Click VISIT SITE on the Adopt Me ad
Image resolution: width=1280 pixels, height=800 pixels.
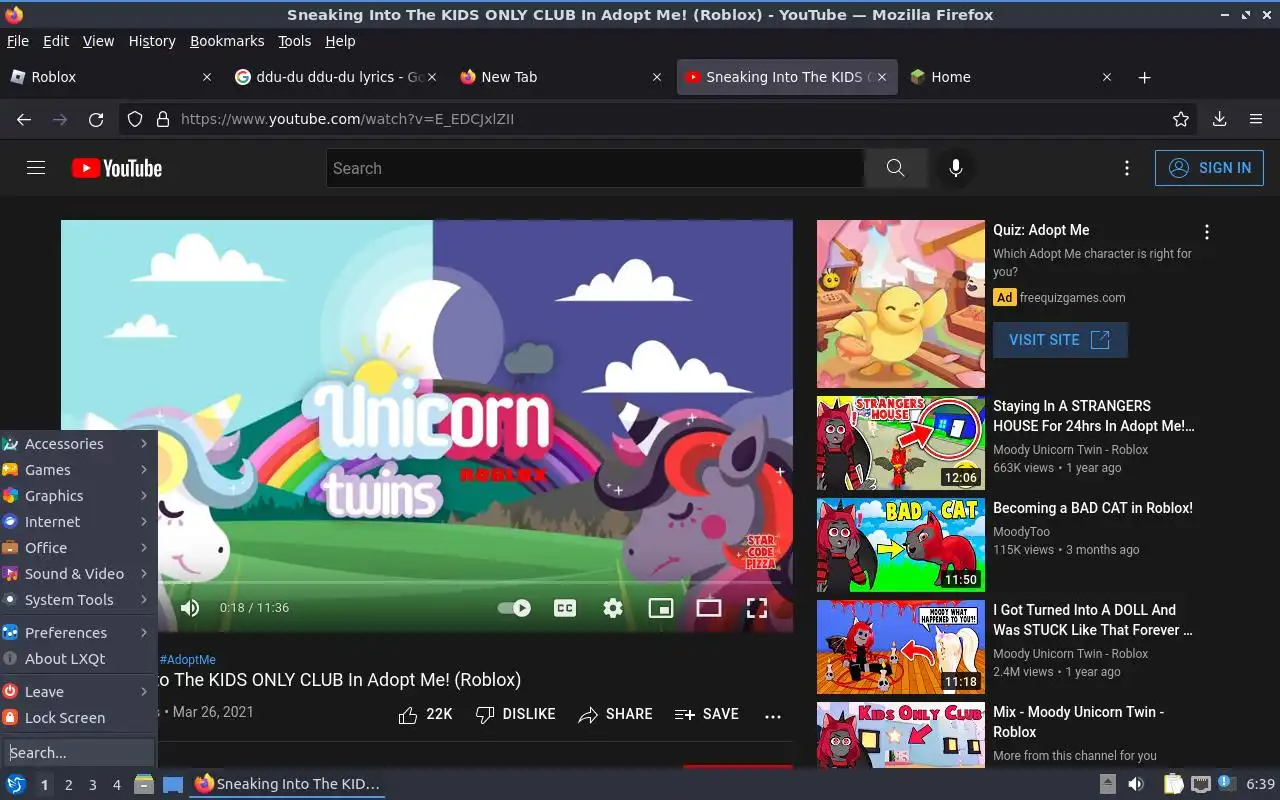coord(1060,340)
